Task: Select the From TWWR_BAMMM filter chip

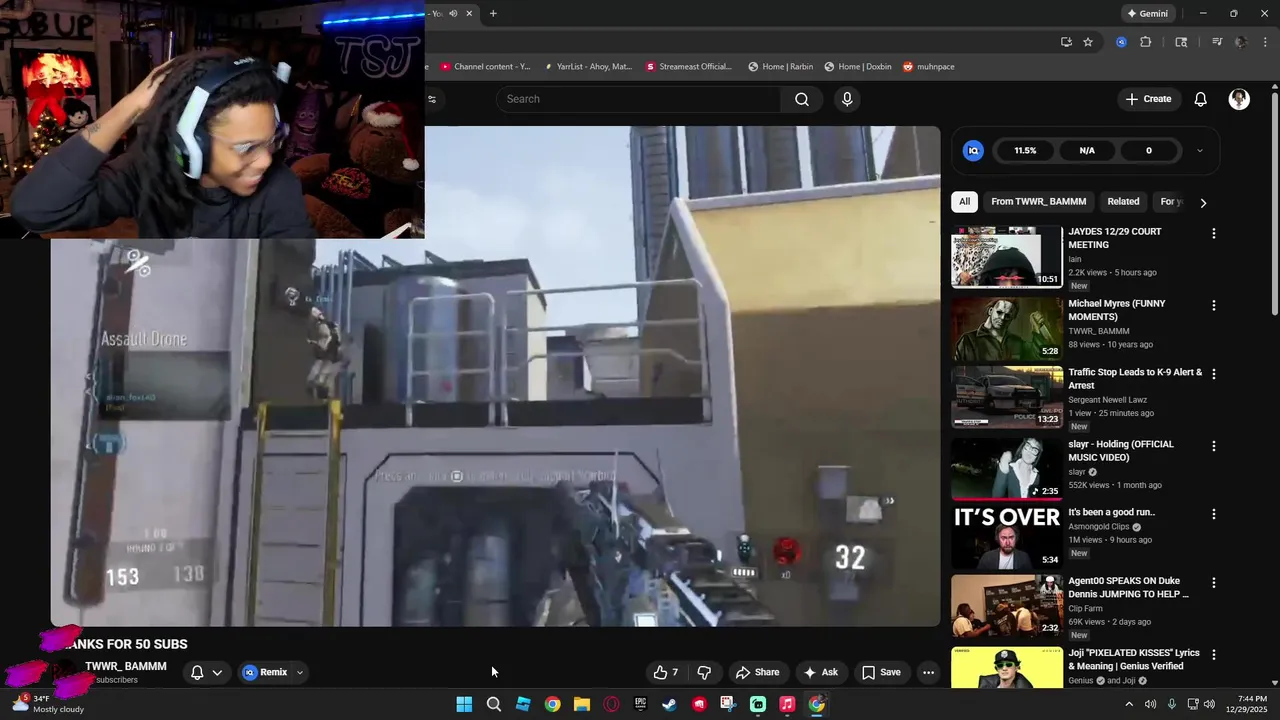Action: 1038,202
